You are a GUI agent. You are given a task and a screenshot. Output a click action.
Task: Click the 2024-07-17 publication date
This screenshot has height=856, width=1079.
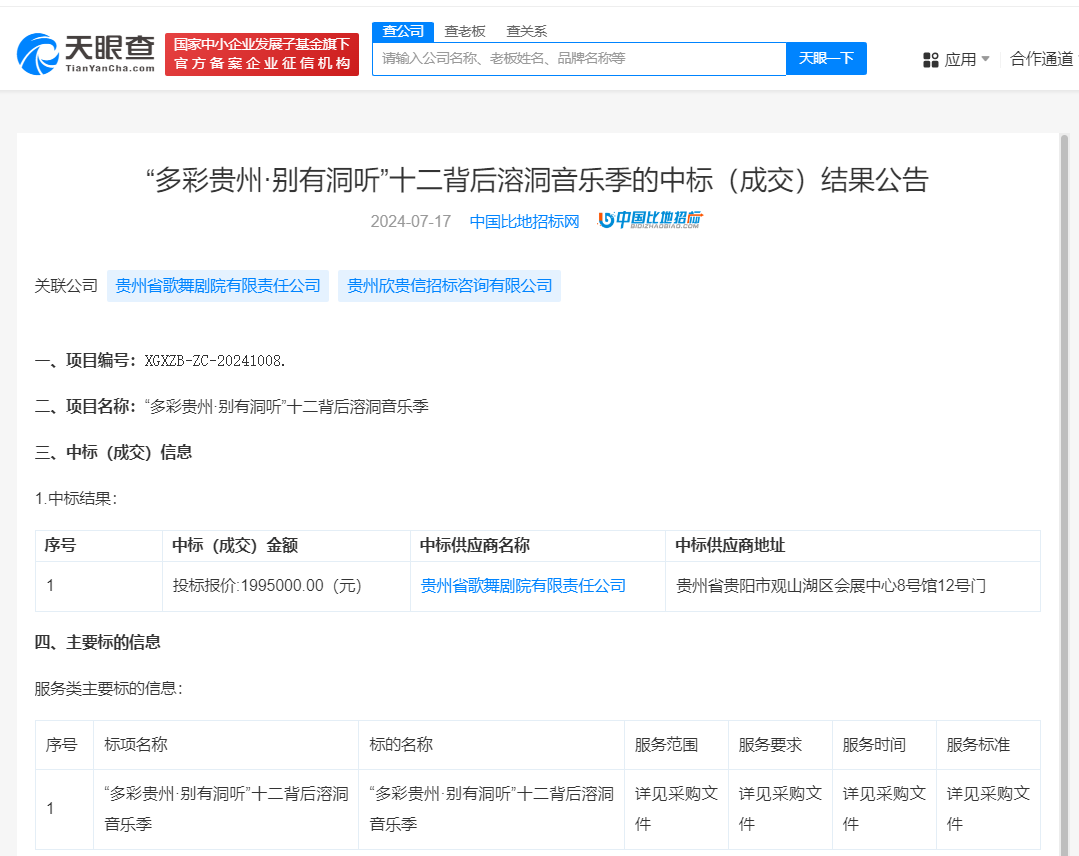(411, 221)
